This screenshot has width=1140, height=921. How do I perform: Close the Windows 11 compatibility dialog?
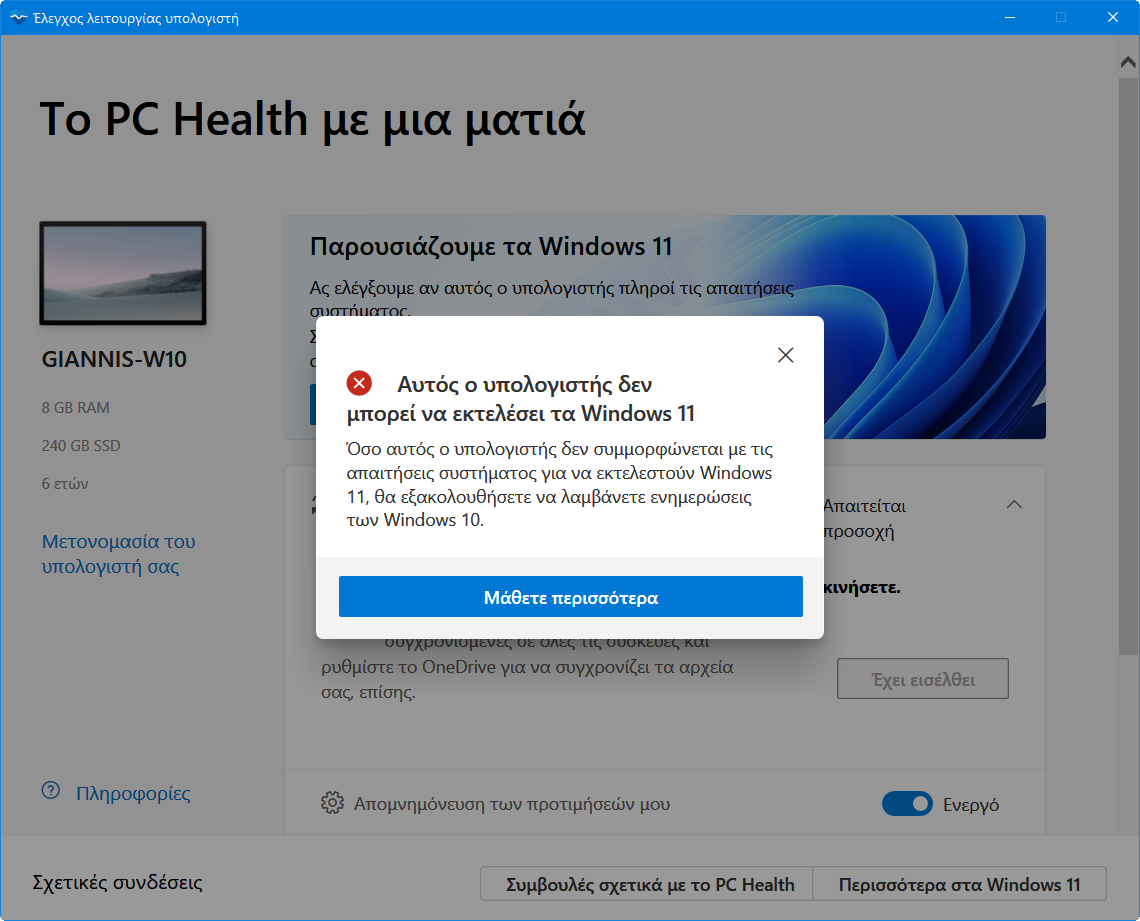(785, 355)
